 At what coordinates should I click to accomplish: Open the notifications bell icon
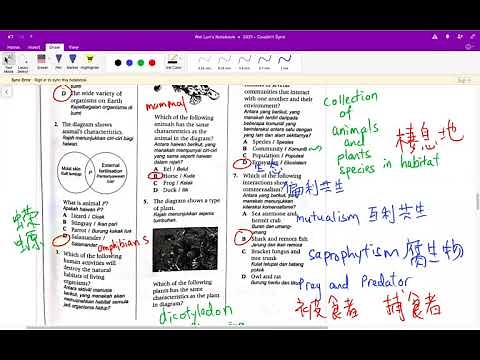tap(447, 37)
